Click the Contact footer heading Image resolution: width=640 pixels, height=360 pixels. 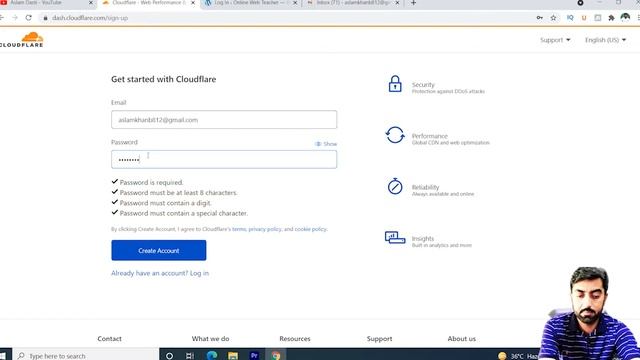point(109,338)
